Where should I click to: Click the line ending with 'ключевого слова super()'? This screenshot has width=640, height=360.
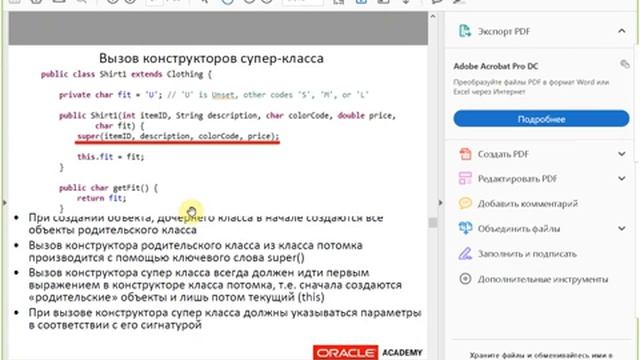[167, 258]
